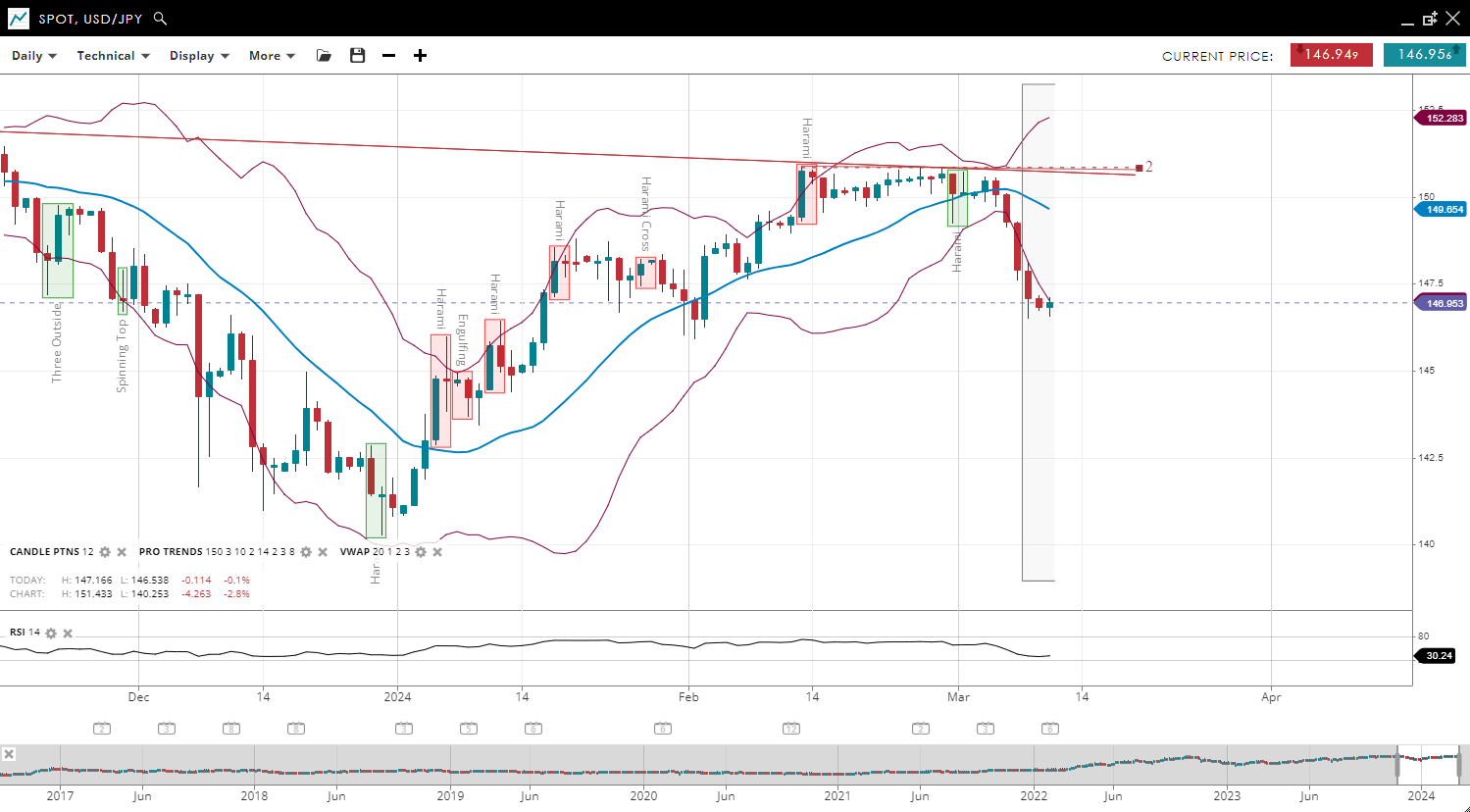
Task: Hide the bottom timeline navigator panel
Action: (9, 754)
